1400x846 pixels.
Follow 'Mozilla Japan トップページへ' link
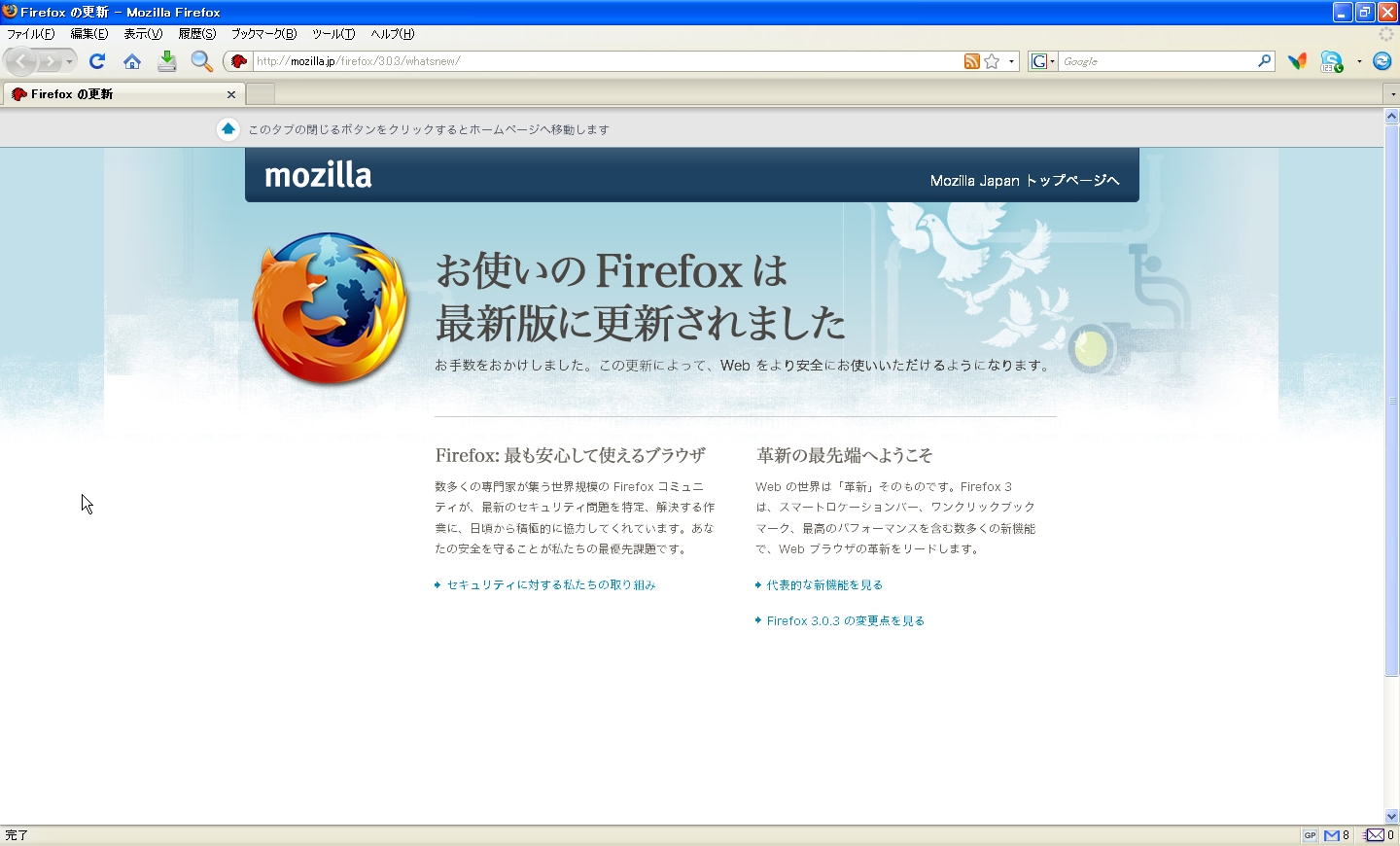coord(1025,181)
